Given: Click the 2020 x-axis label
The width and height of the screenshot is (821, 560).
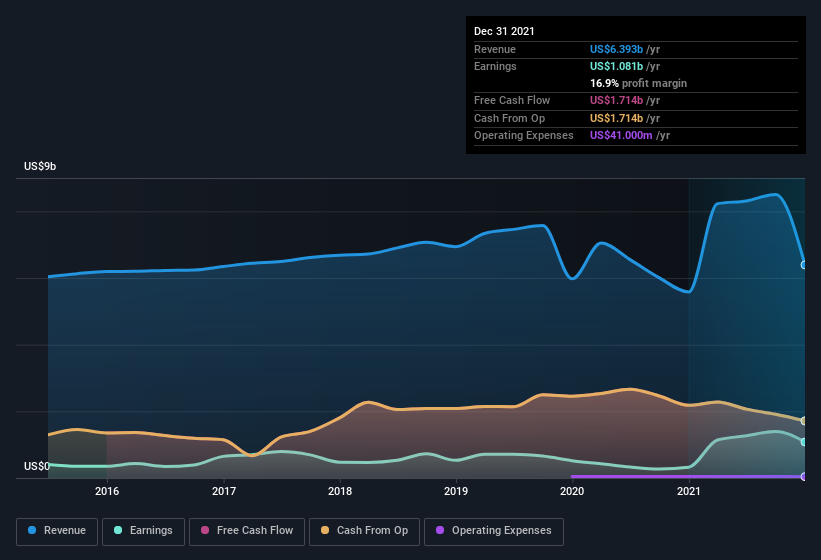Looking at the screenshot, I should 572,491.
